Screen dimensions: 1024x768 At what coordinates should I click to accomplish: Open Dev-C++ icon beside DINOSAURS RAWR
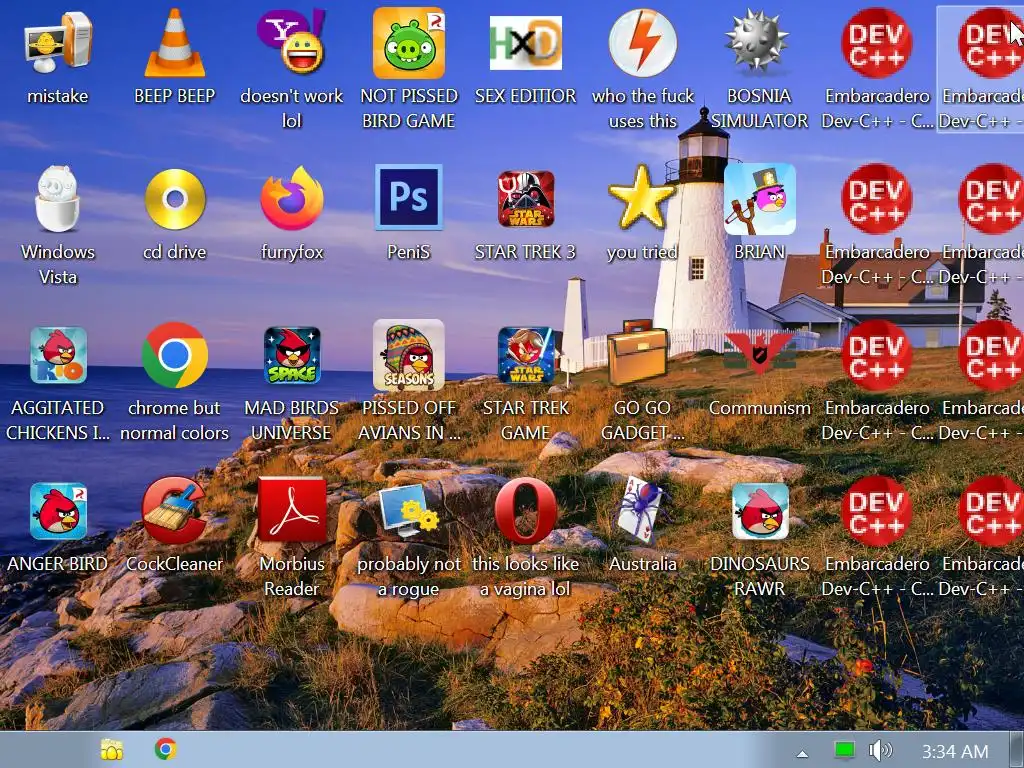(876, 511)
